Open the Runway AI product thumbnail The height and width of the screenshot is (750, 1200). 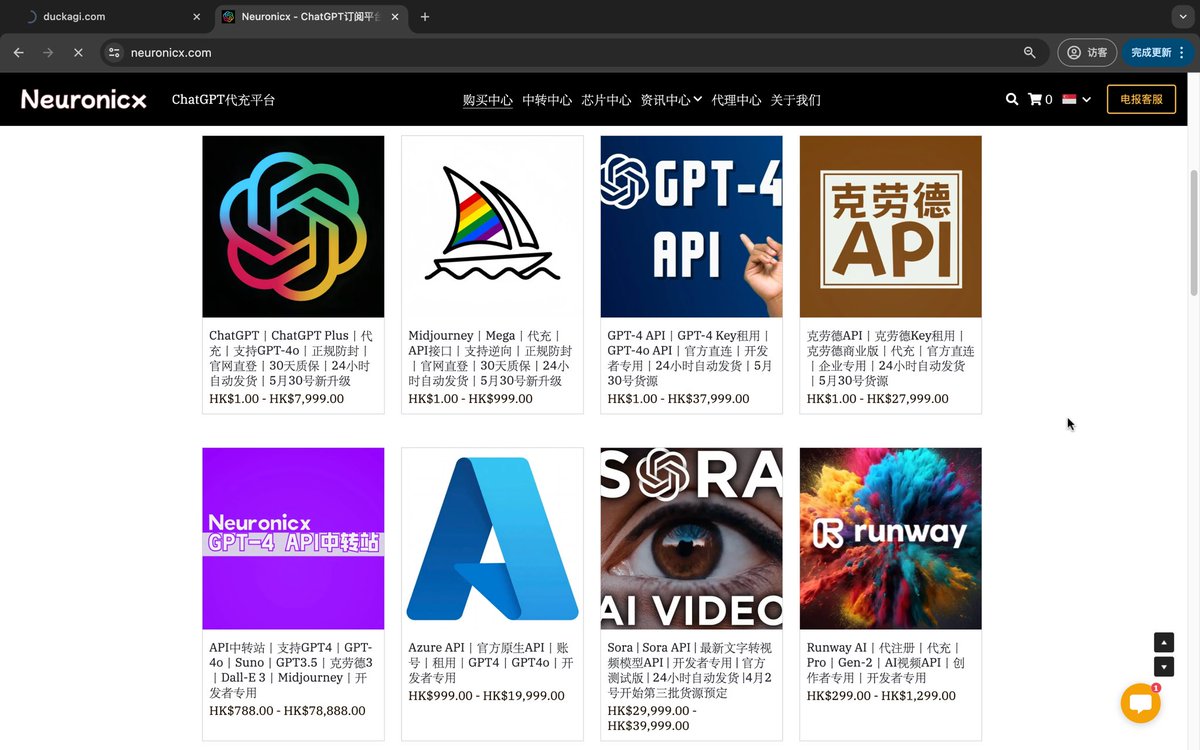pyautogui.click(x=890, y=538)
